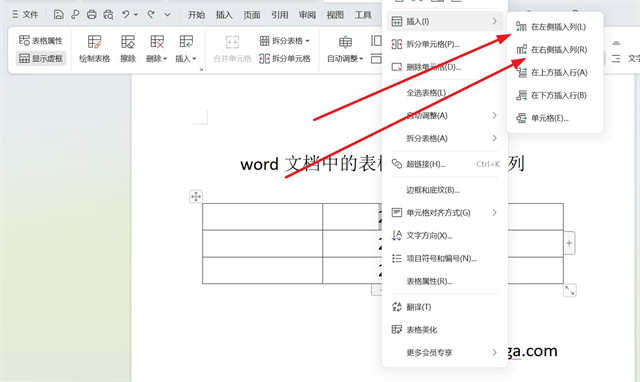The height and width of the screenshot is (382, 640).
Task: Select 单元格(E) in insert submenu
Action: pos(555,118)
